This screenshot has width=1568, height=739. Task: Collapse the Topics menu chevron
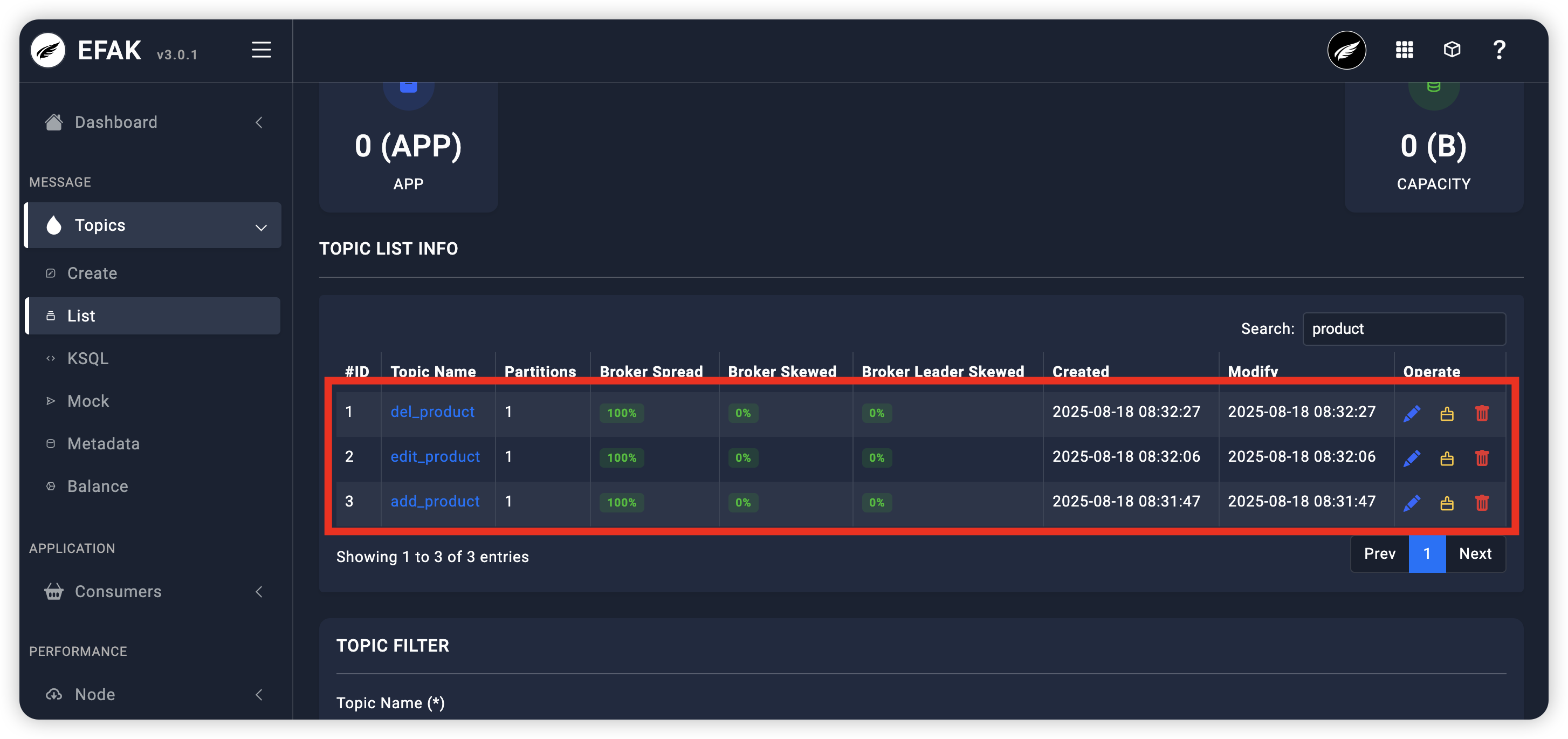tap(261, 228)
